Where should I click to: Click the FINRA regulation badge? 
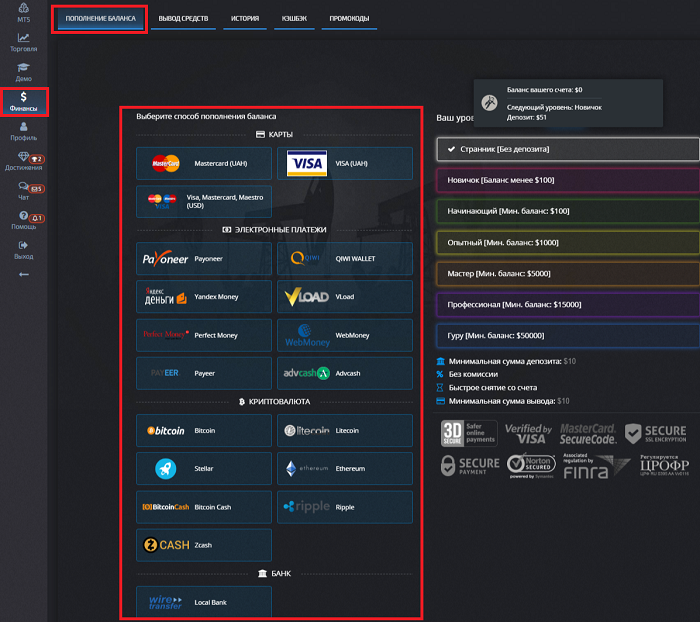tap(596, 466)
